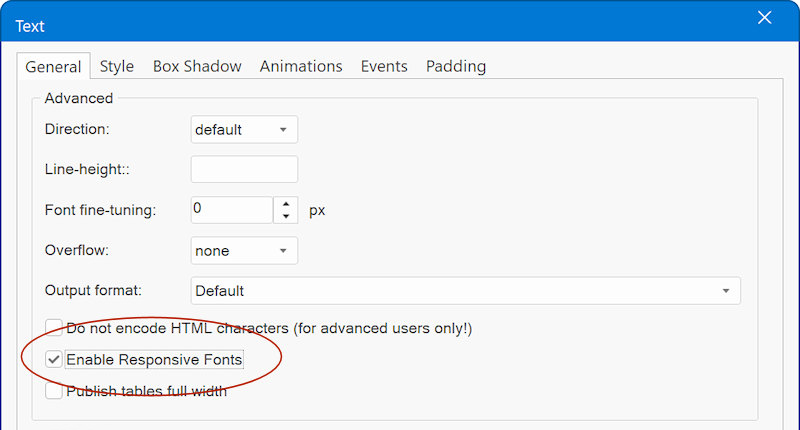Close the Text dialog window
The image size is (800, 430).
[x=765, y=18]
